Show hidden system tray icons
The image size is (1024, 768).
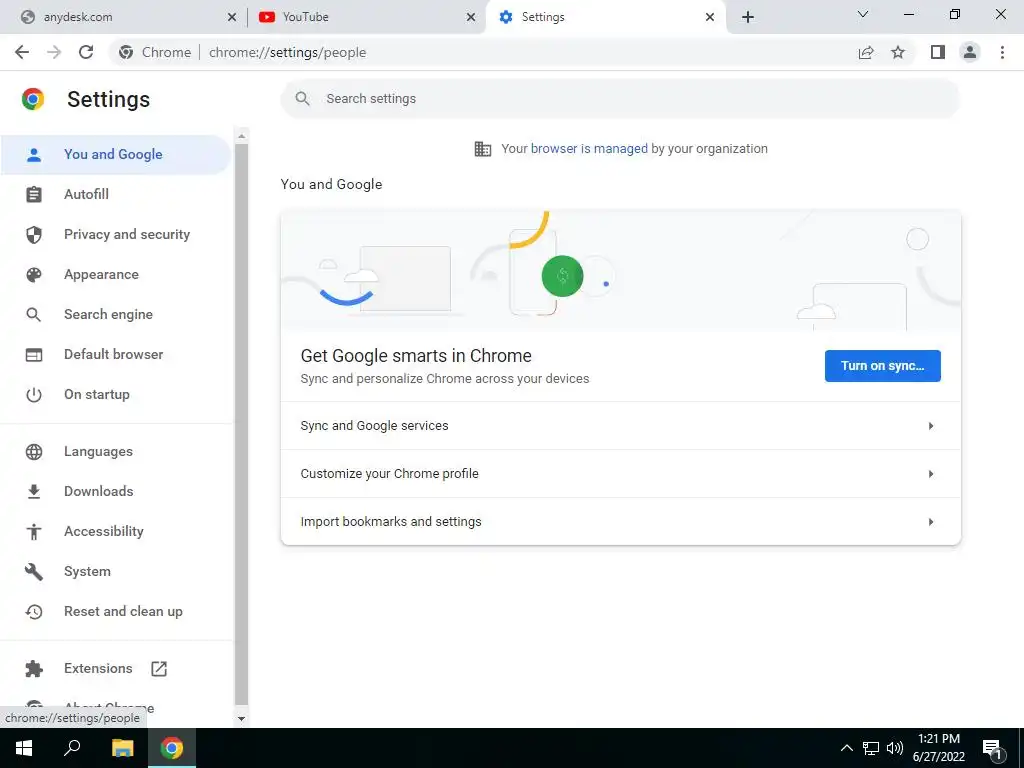point(846,748)
